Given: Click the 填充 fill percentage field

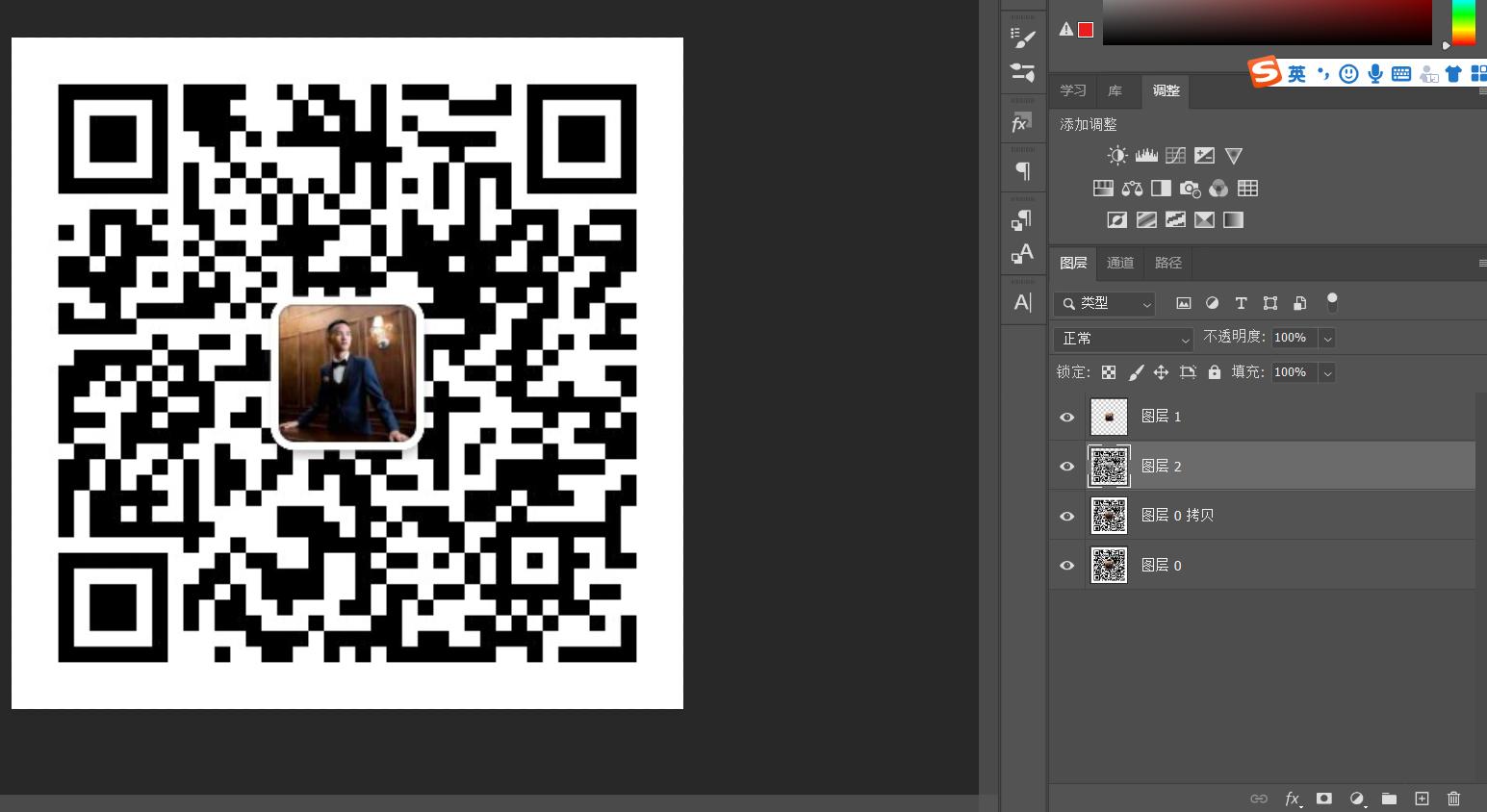Looking at the screenshot, I should point(1292,372).
